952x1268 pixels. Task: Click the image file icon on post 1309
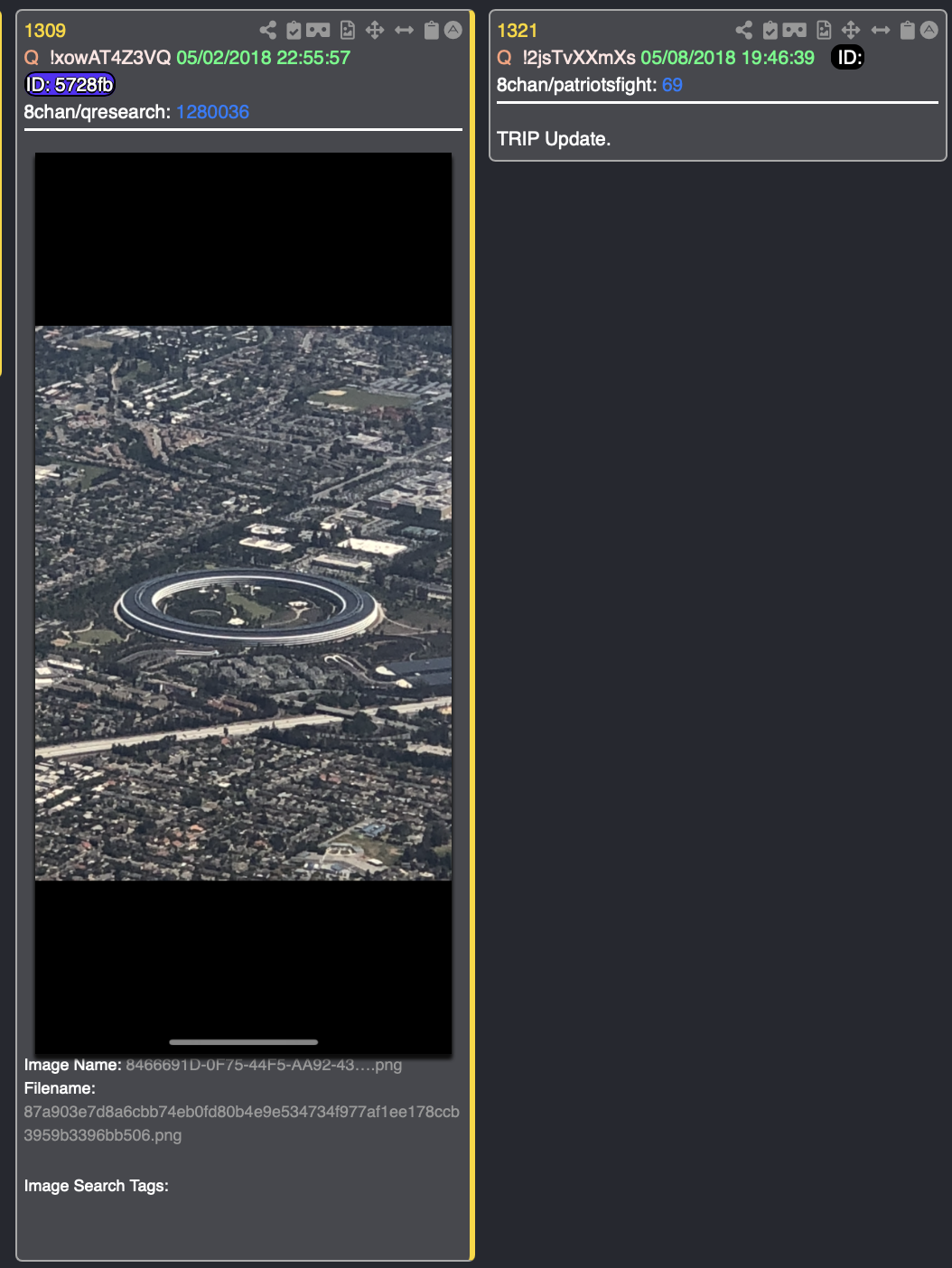pyautogui.click(x=348, y=31)
